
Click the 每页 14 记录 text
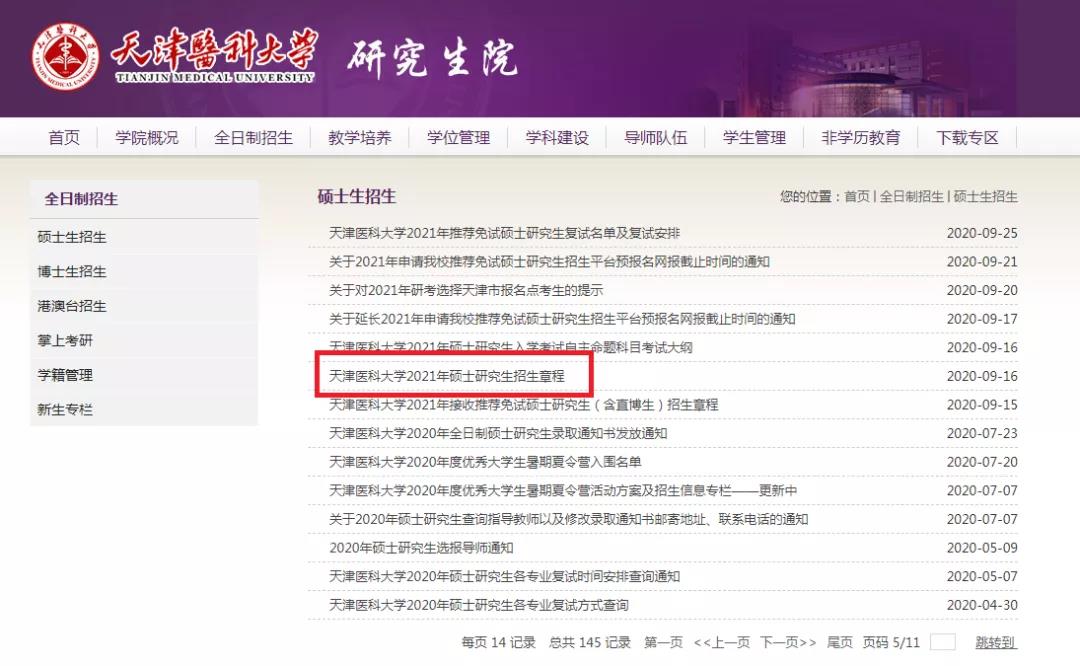[x=498, y=643]
